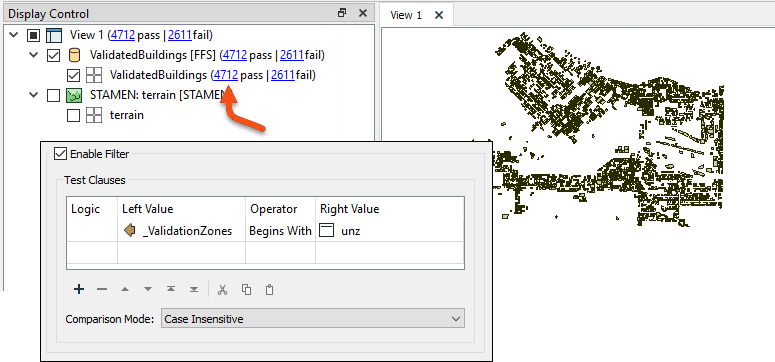Click 4712 link on ValidatedBuildings feature type row

[x=226, y=75]
